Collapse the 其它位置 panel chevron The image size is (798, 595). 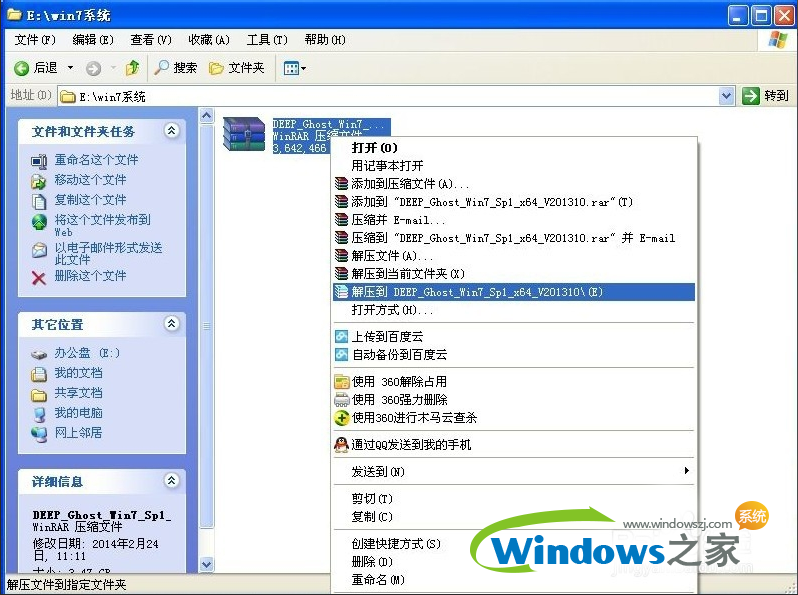(171, 324)
